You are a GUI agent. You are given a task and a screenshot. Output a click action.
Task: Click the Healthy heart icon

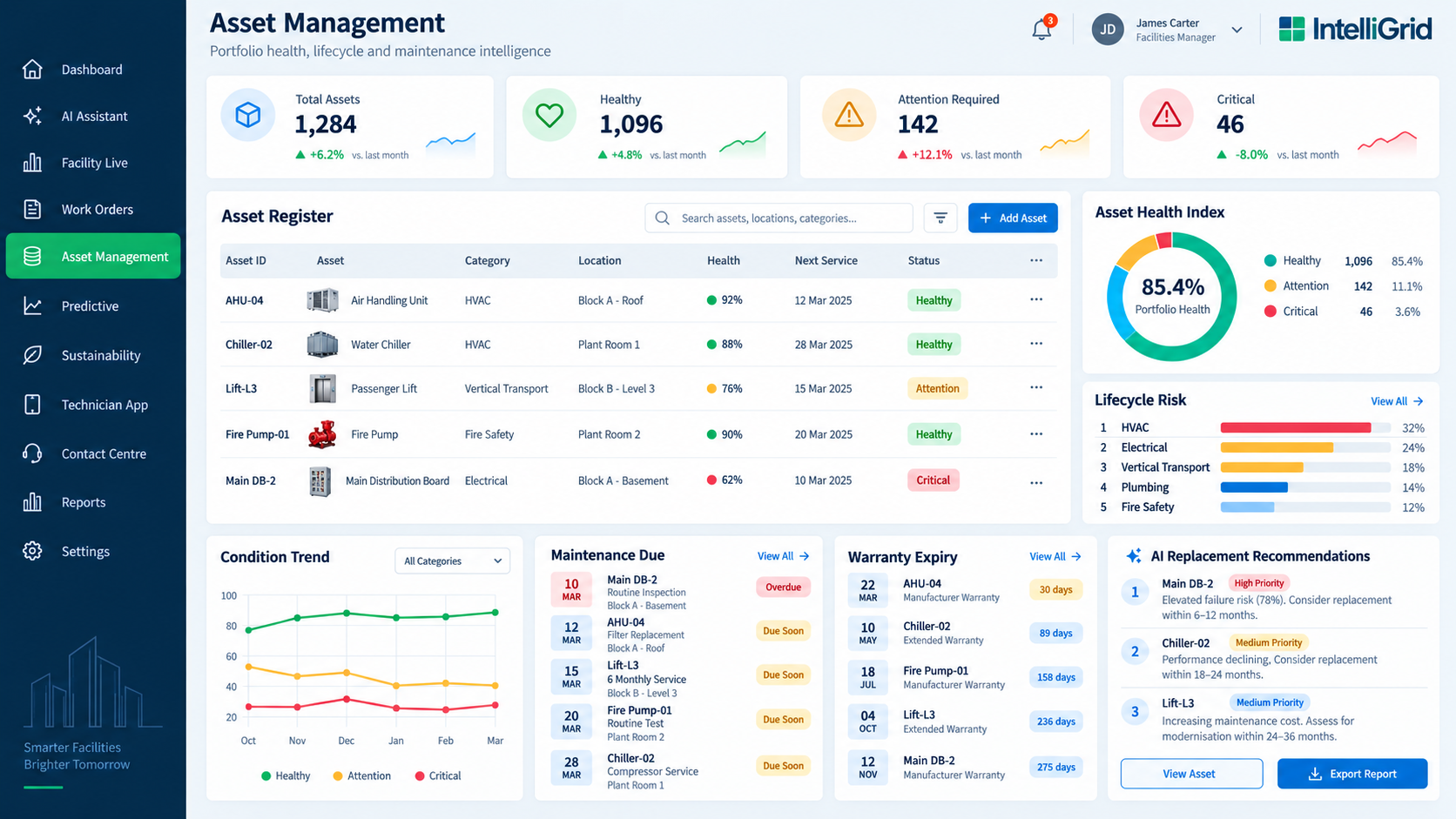(549, 115)
